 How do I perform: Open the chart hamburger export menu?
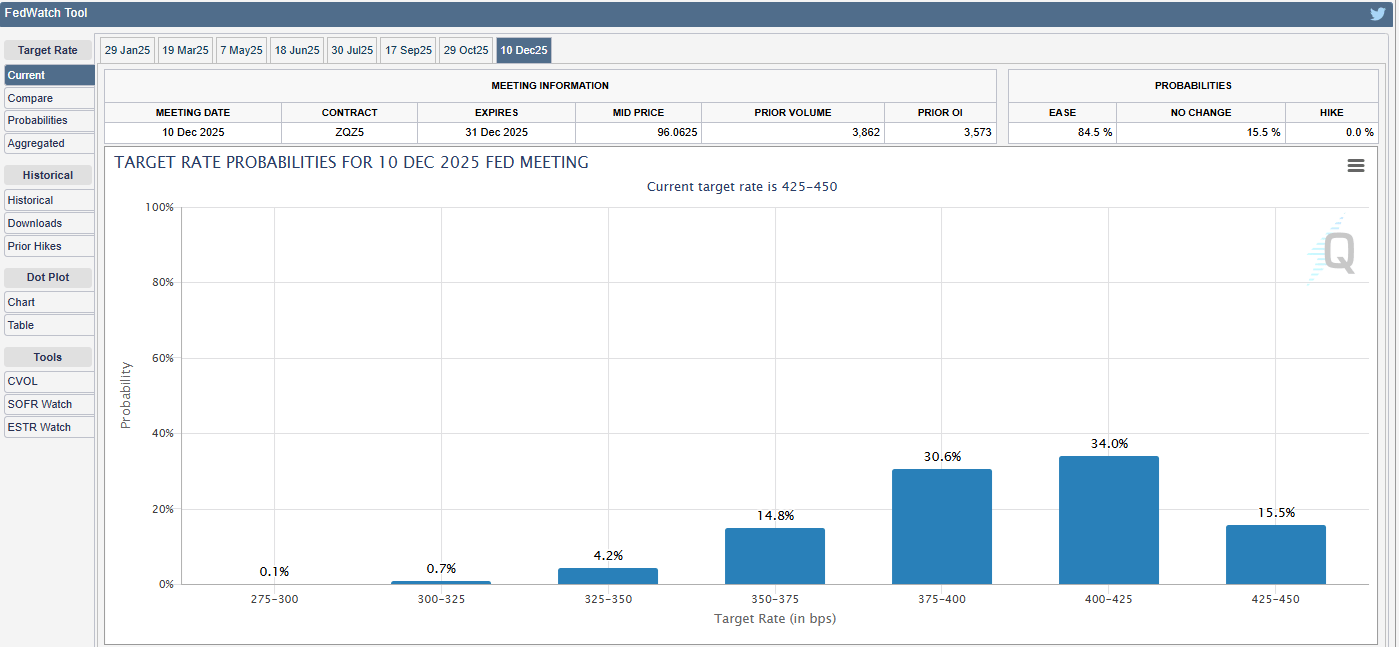coord(1356,166)
